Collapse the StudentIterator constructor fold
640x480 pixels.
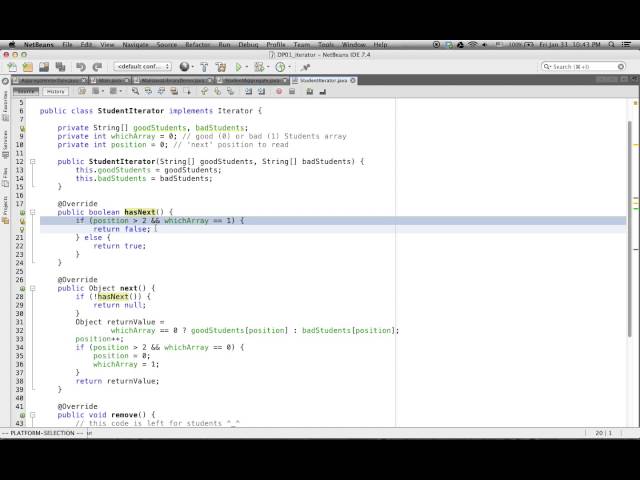point(33,162)
